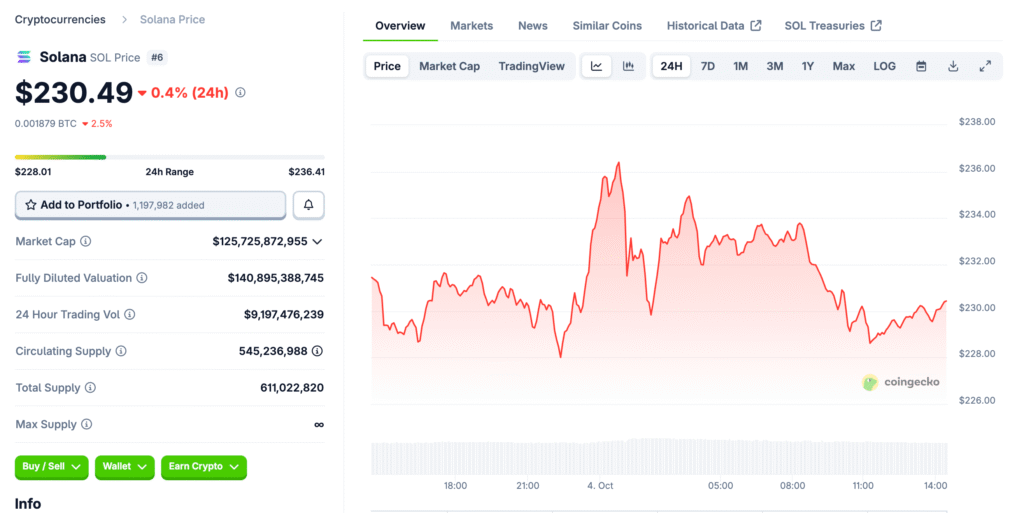This screenshot has height=513, width=1024.
Task: Open the calendar date picker icon
Action: tap(921, 66)
